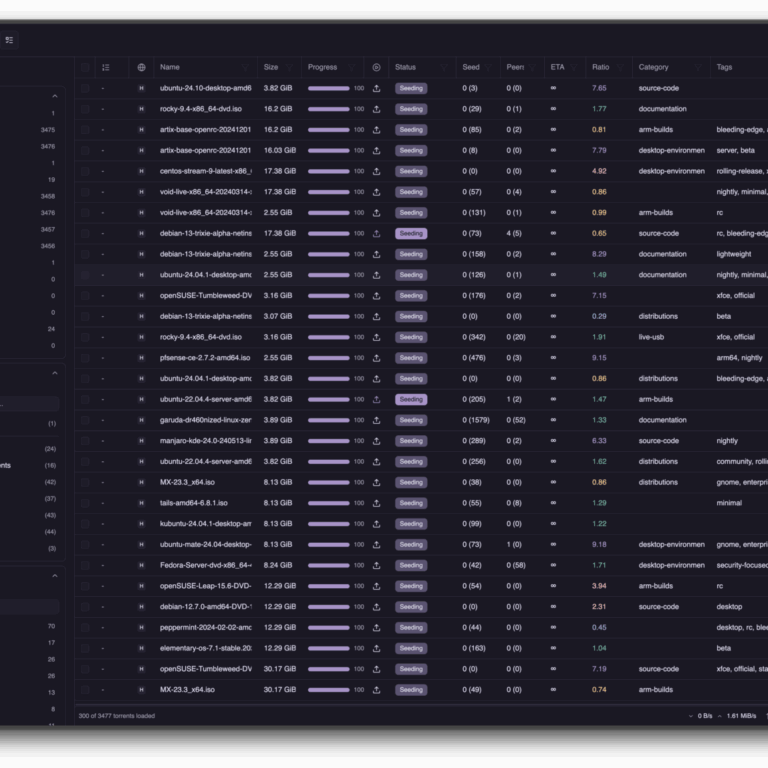Click 'live-usb' category cell

pos(651,337)
